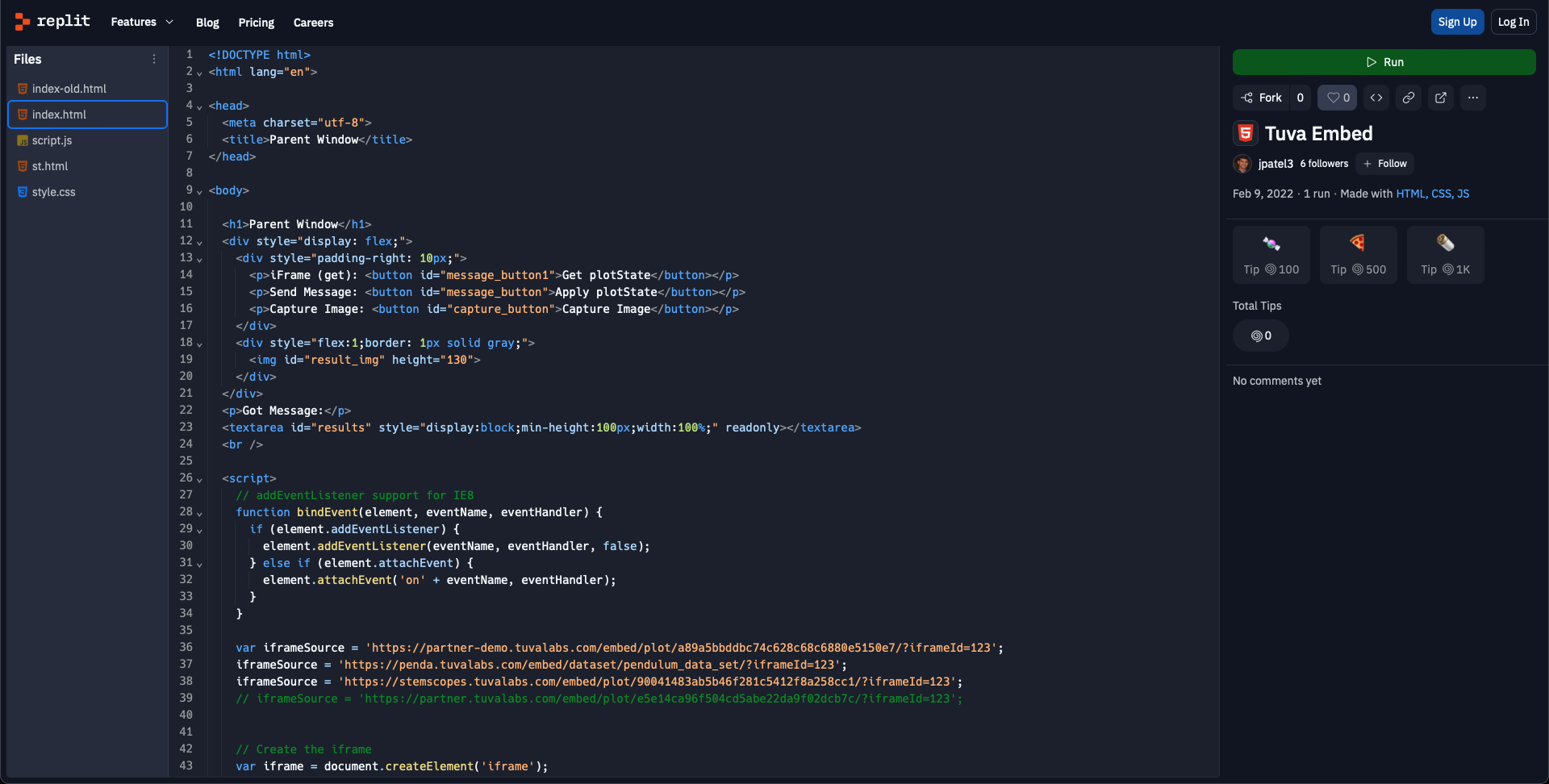Screen dimensions: 1549x784
Task: Tip 500 cycles with the pizza icon
Action: [x=1359, y=255]
